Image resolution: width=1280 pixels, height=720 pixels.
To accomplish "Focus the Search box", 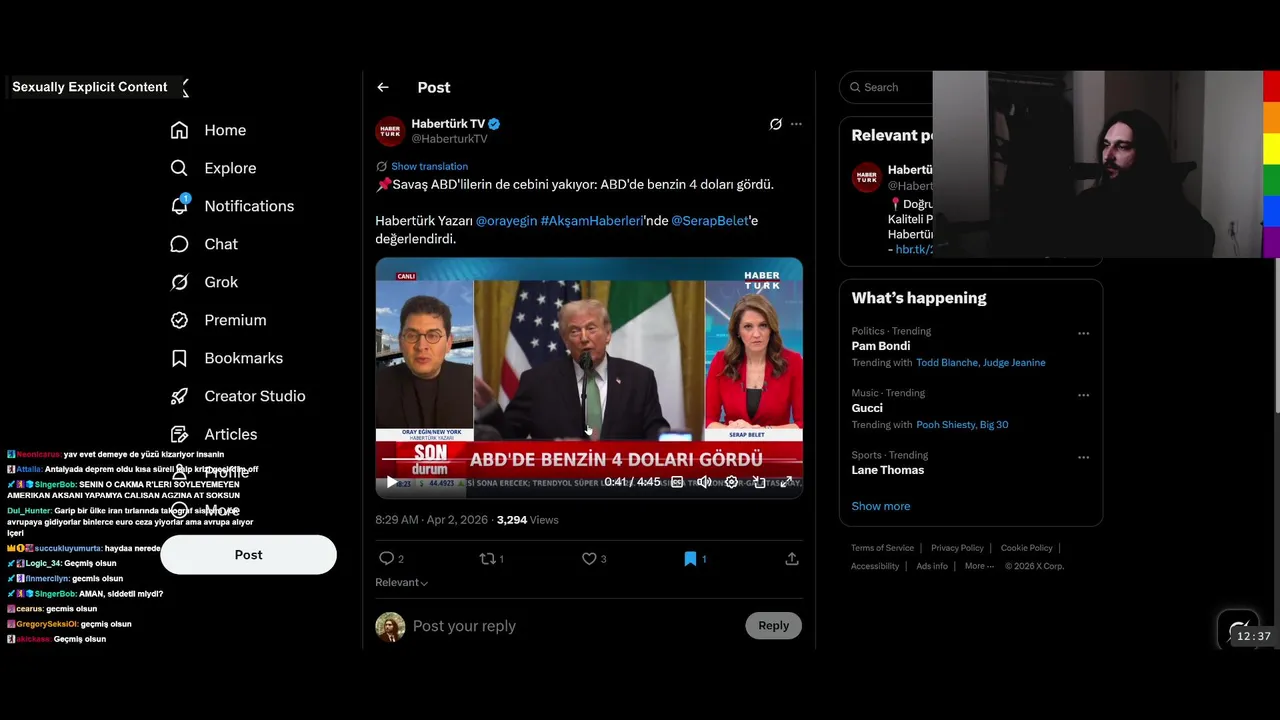I will tap(886, 87).
